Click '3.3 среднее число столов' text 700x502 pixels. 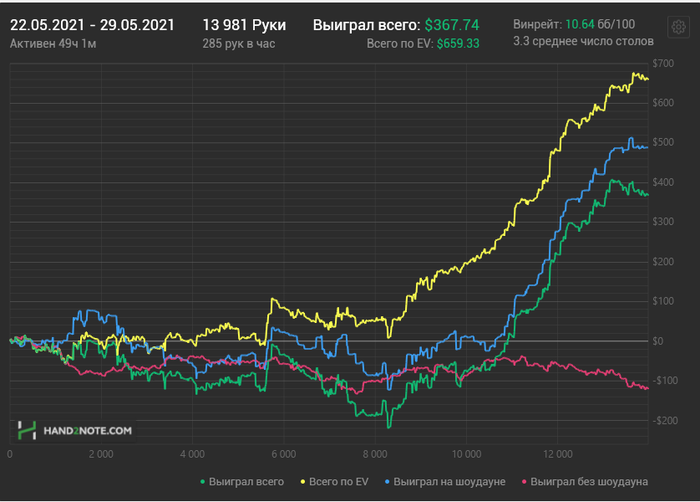pos(583,42)
